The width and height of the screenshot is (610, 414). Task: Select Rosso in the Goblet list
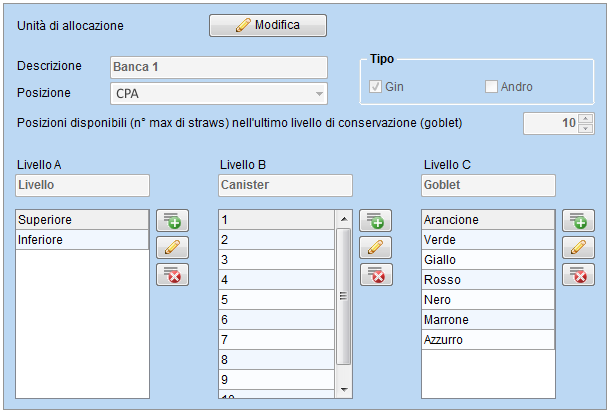click(488, 280)
